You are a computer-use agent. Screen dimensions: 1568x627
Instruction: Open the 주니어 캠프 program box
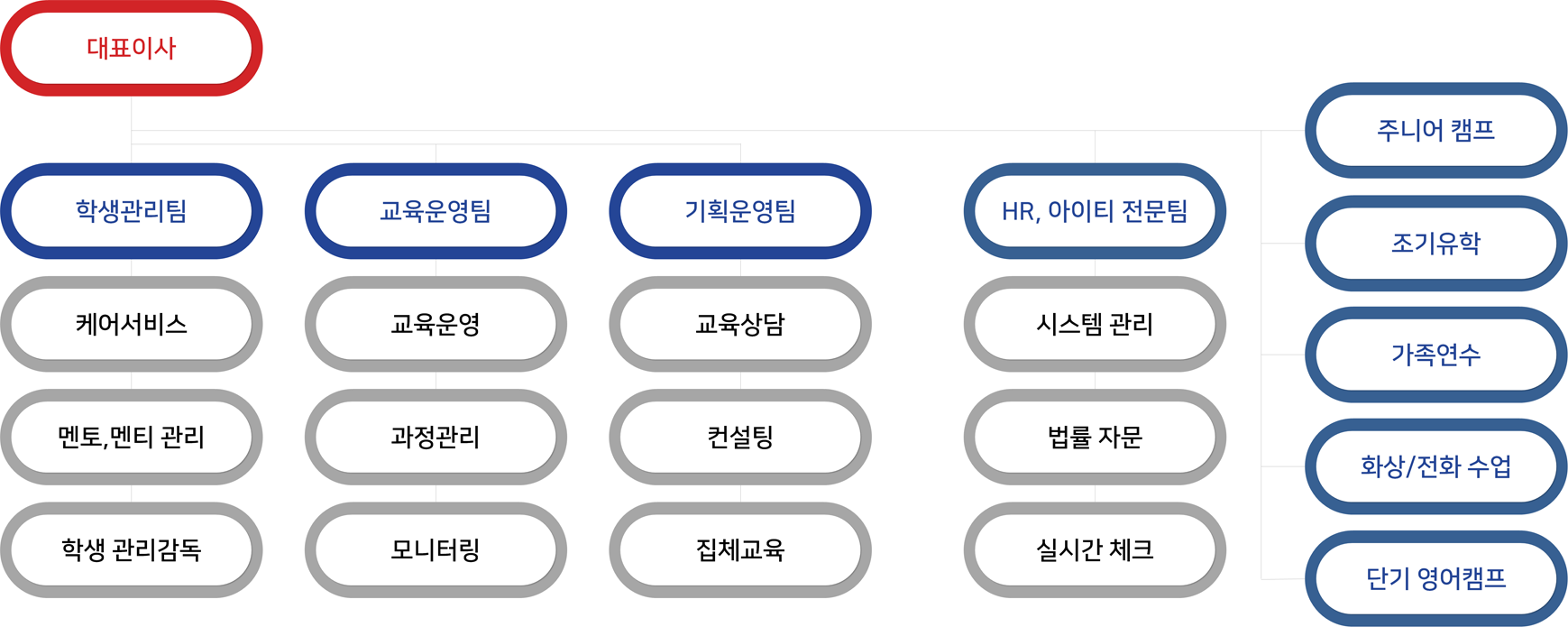tap(1436, 131)
